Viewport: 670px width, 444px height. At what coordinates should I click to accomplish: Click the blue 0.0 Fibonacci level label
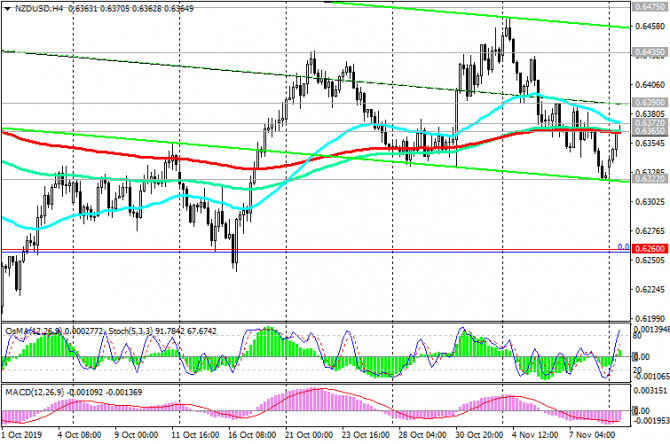(623, 247)
